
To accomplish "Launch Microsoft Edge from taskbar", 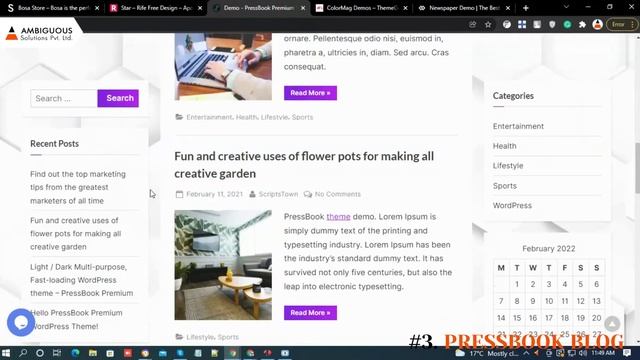I will click(x=76, y=353).
